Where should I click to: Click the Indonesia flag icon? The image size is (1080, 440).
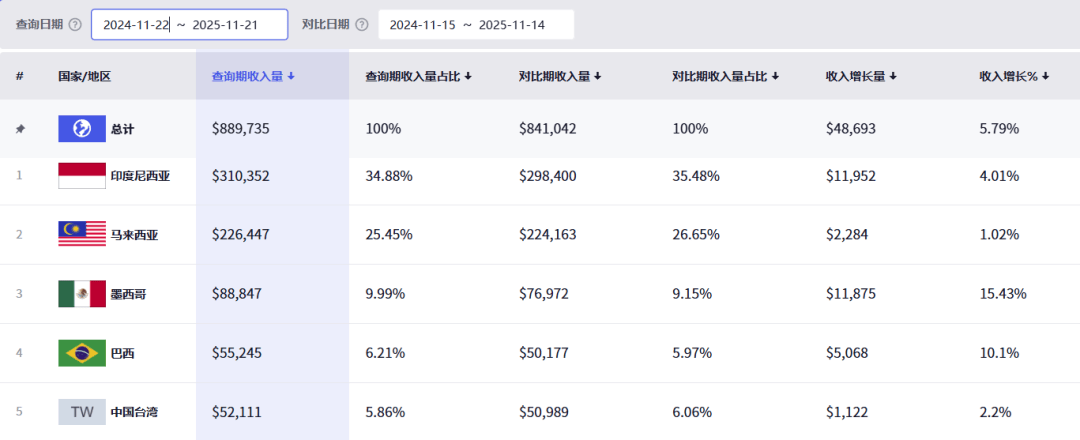[82, 176]
